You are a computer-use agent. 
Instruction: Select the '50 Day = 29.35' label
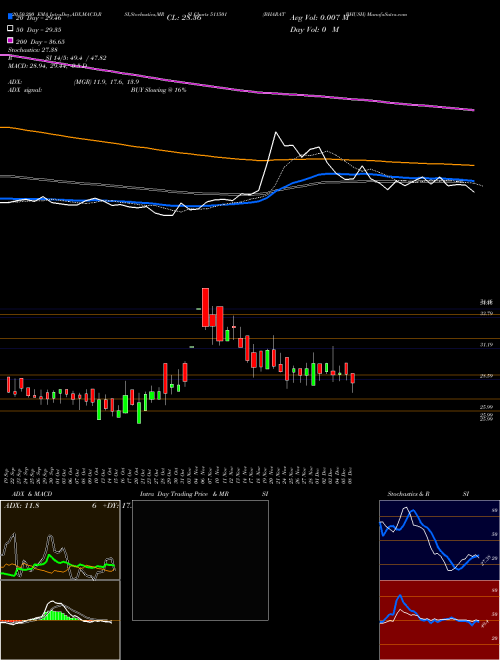[x=40, y=29]
